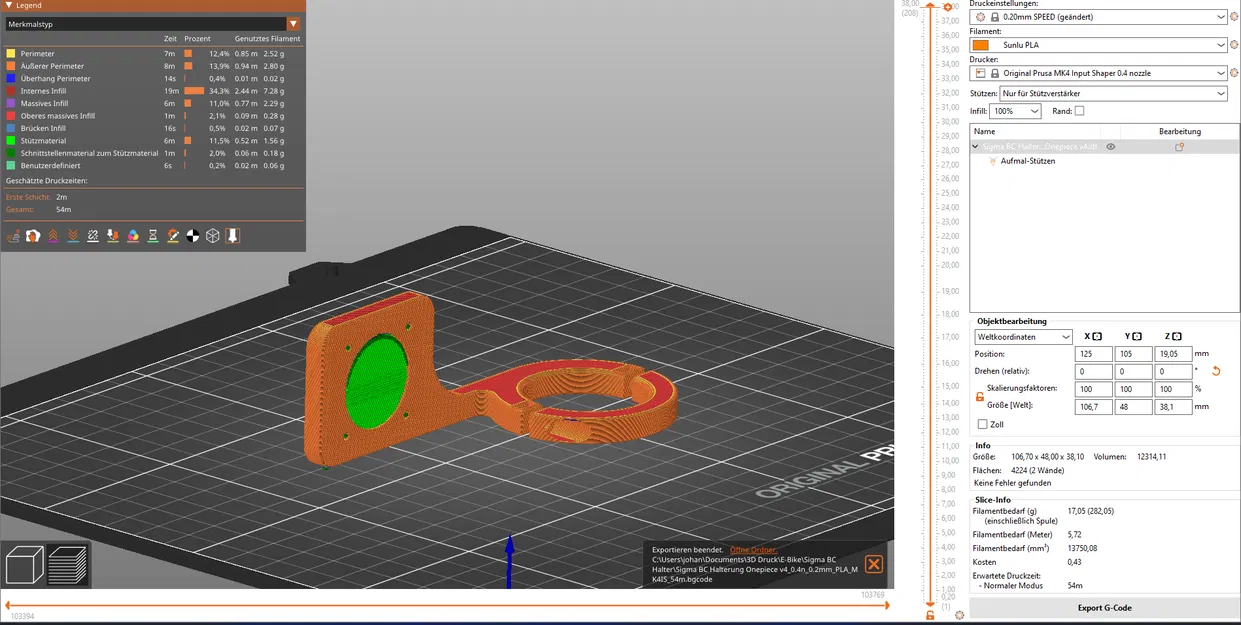Click the object editing icon in Bearbeitung column
The image size is (1241, 625).
1179,147
